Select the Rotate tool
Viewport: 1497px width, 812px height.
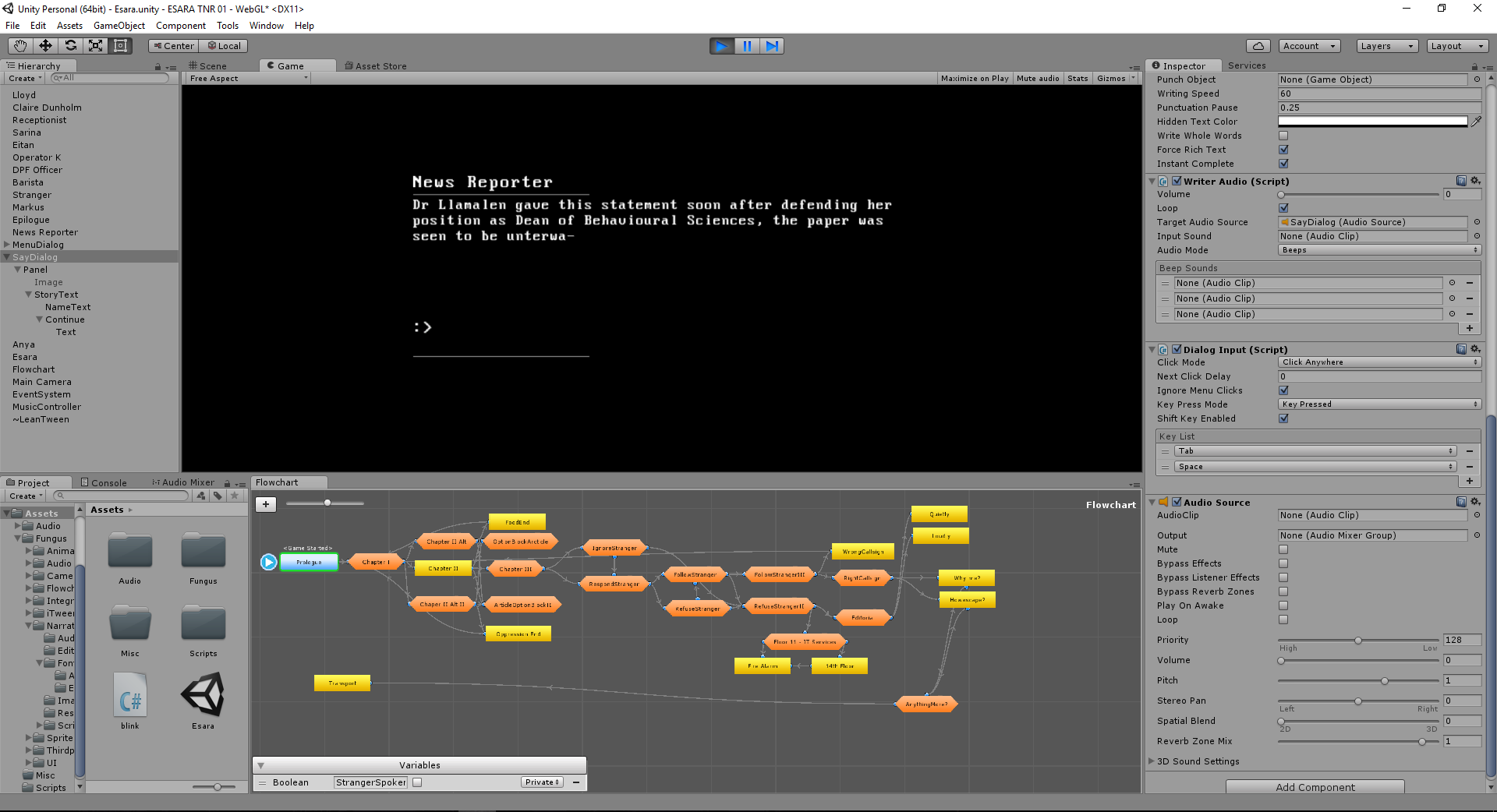point(70,46)
